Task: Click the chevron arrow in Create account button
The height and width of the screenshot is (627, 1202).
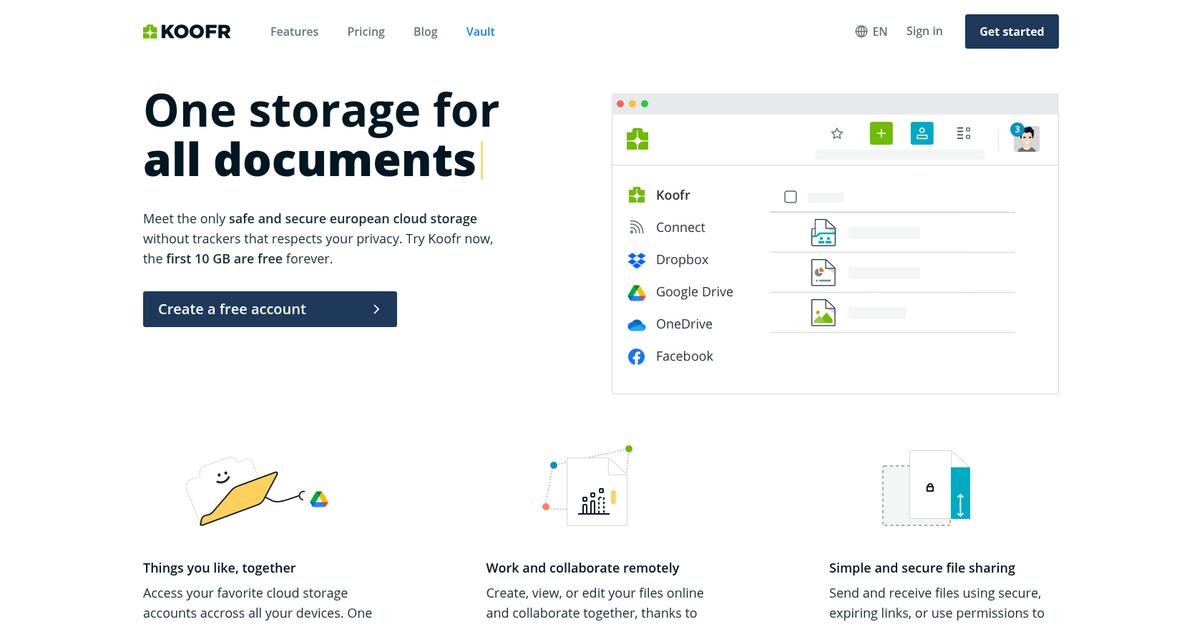Action: [x=376, y=309]
